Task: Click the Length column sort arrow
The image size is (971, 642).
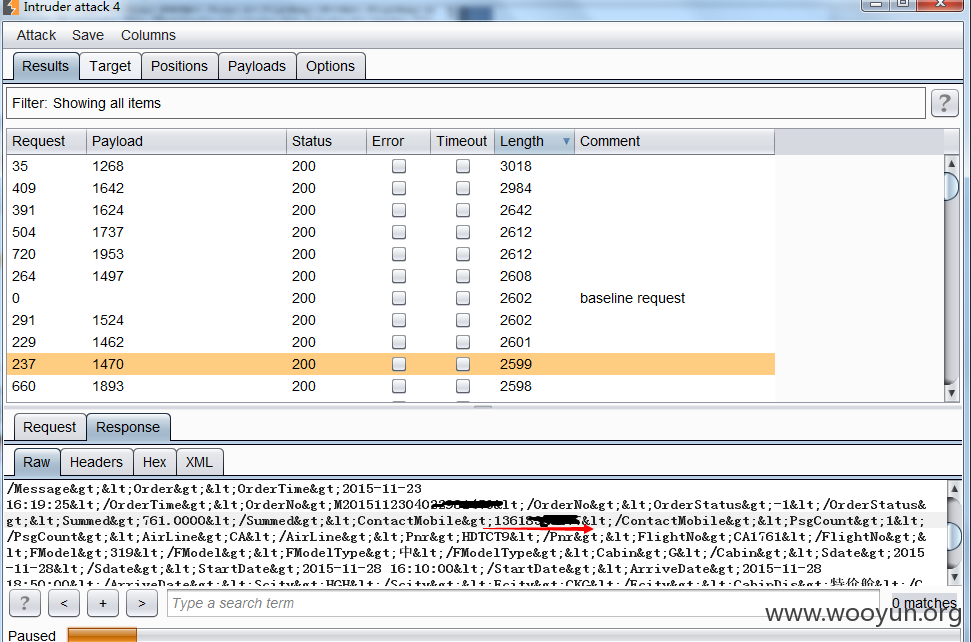Action: tap(565, 142)
